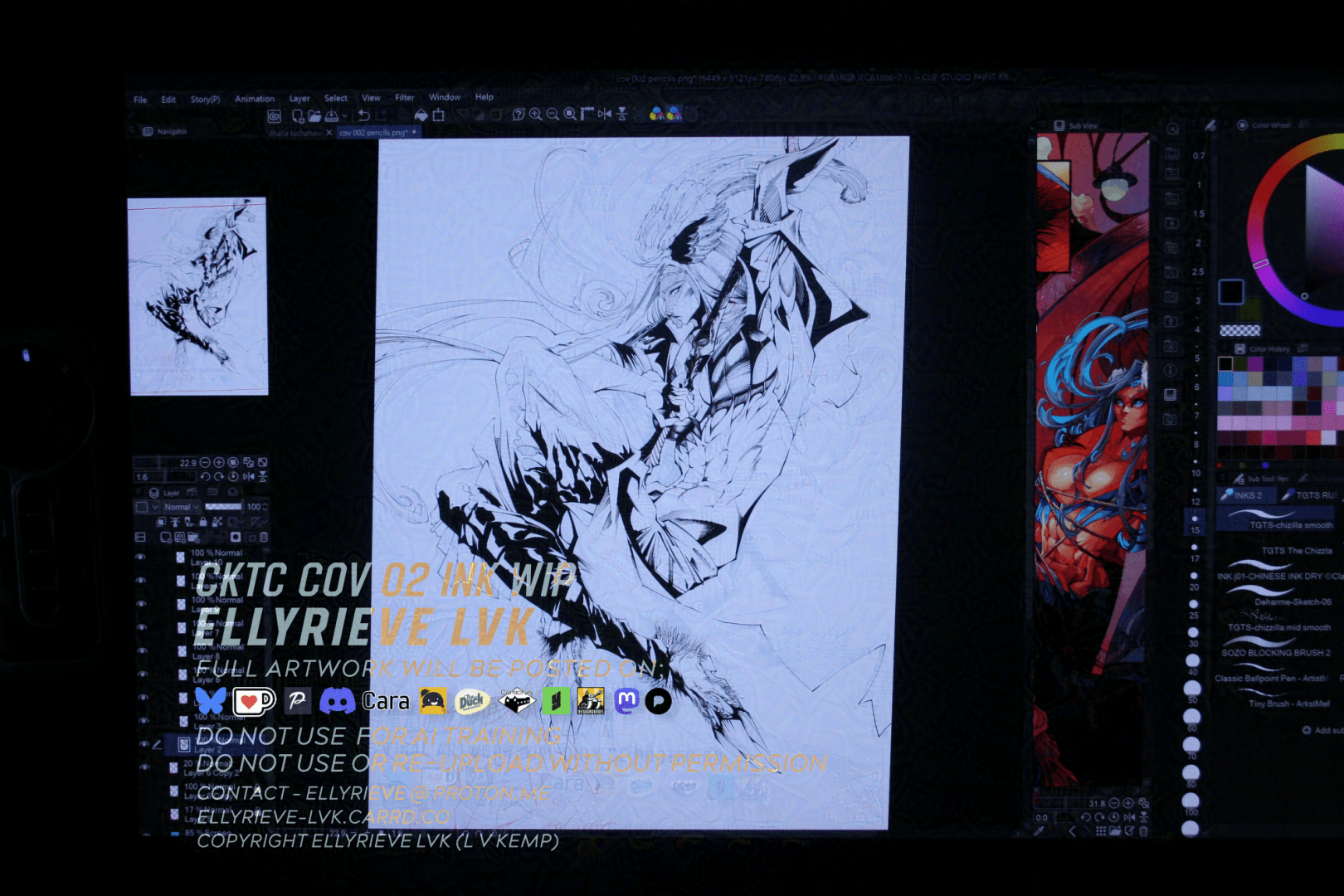Fit canvas to screen from top toolbar
Image resolution: width=1344 pixels, height=896 pixels.
tap(570, 114)
